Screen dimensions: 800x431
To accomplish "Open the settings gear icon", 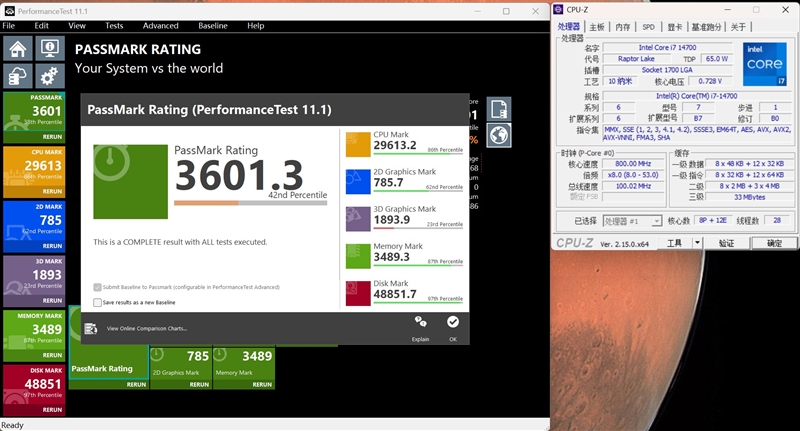I will click(x=50, y=77).
